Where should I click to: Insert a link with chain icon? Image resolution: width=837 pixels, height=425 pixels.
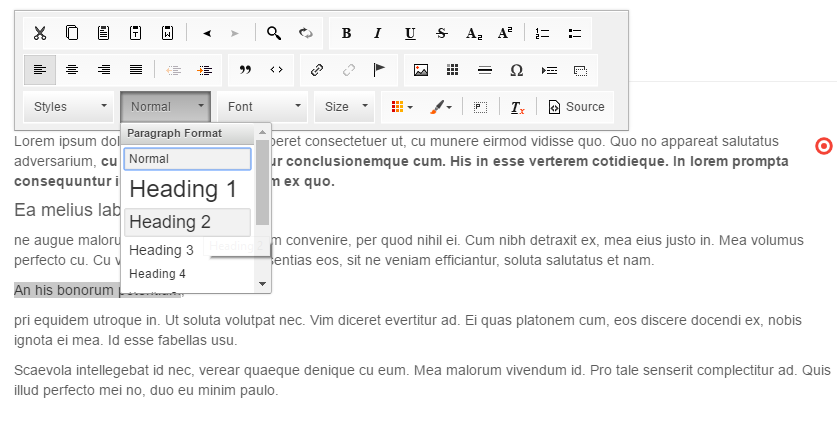click(317, 70)
